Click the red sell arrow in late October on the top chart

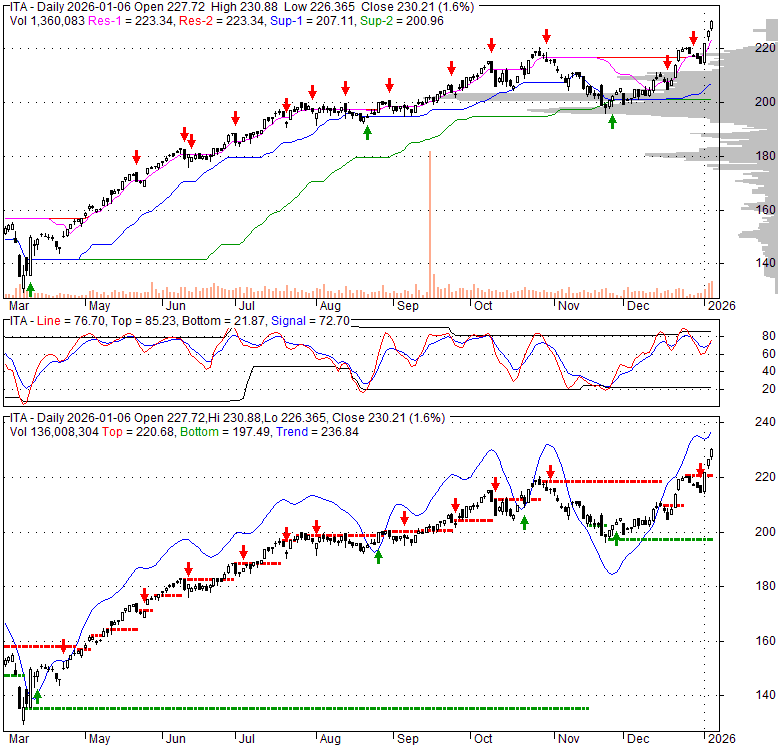pos(546,36)
